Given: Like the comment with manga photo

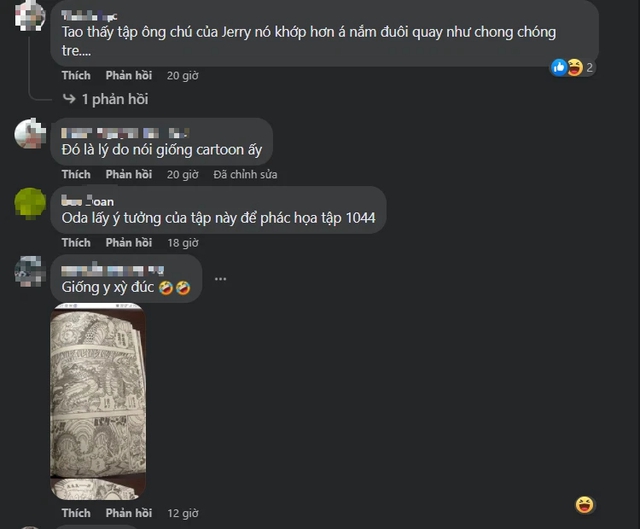Looking at the screenshot, I should coord(76,513).
